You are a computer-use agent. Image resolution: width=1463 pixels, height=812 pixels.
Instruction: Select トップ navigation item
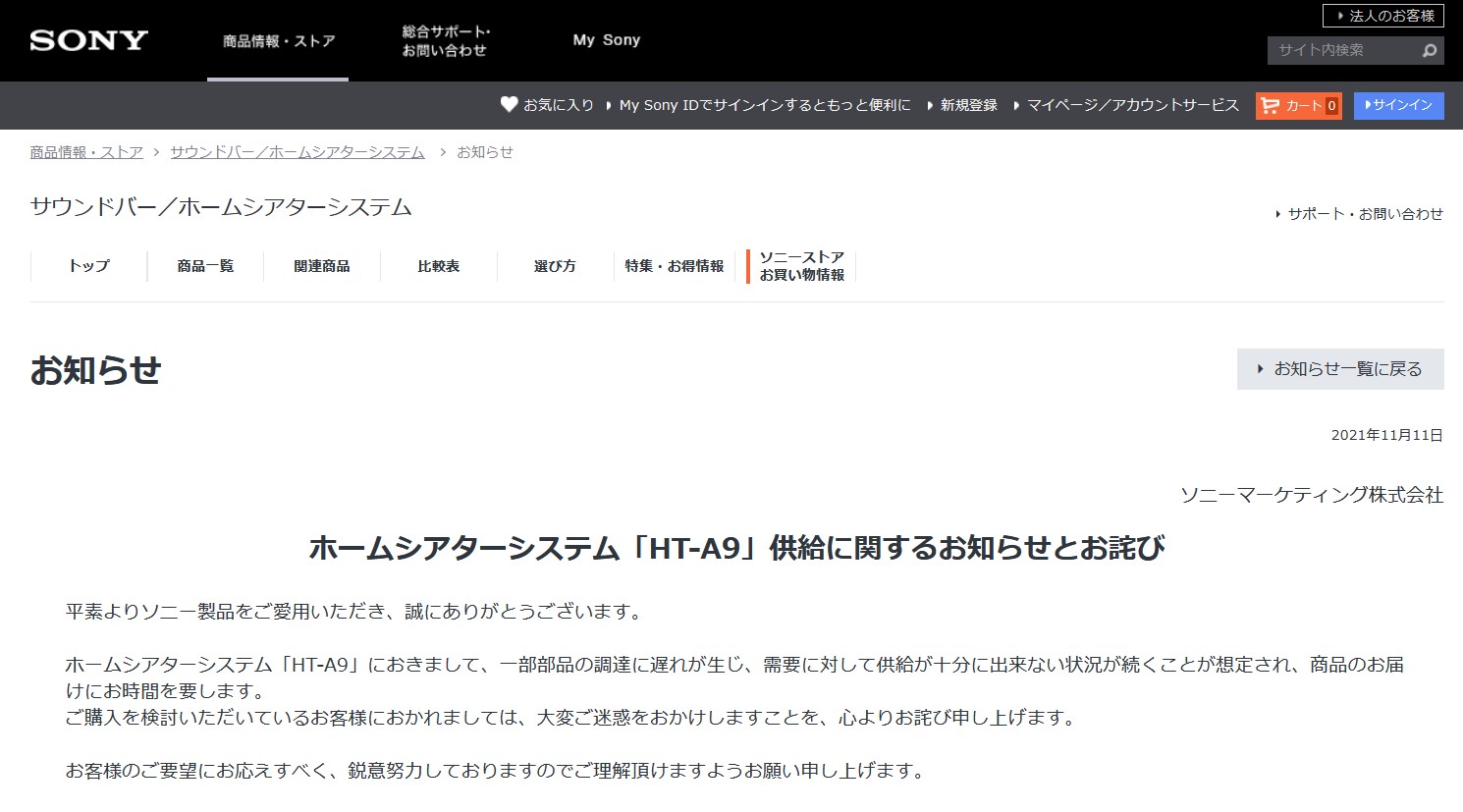point(88,266)
